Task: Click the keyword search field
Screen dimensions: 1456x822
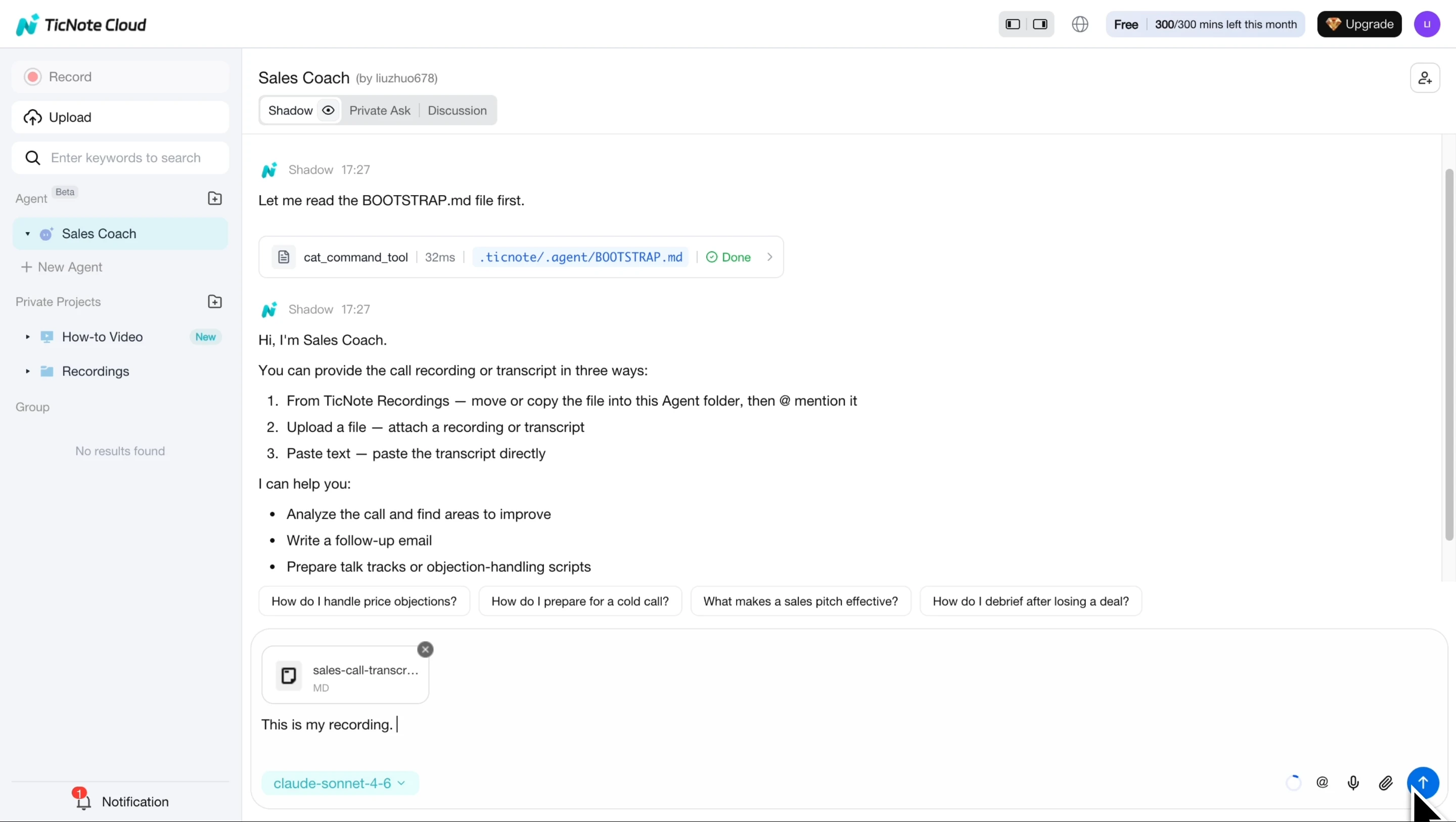Action: coord(120,158)
